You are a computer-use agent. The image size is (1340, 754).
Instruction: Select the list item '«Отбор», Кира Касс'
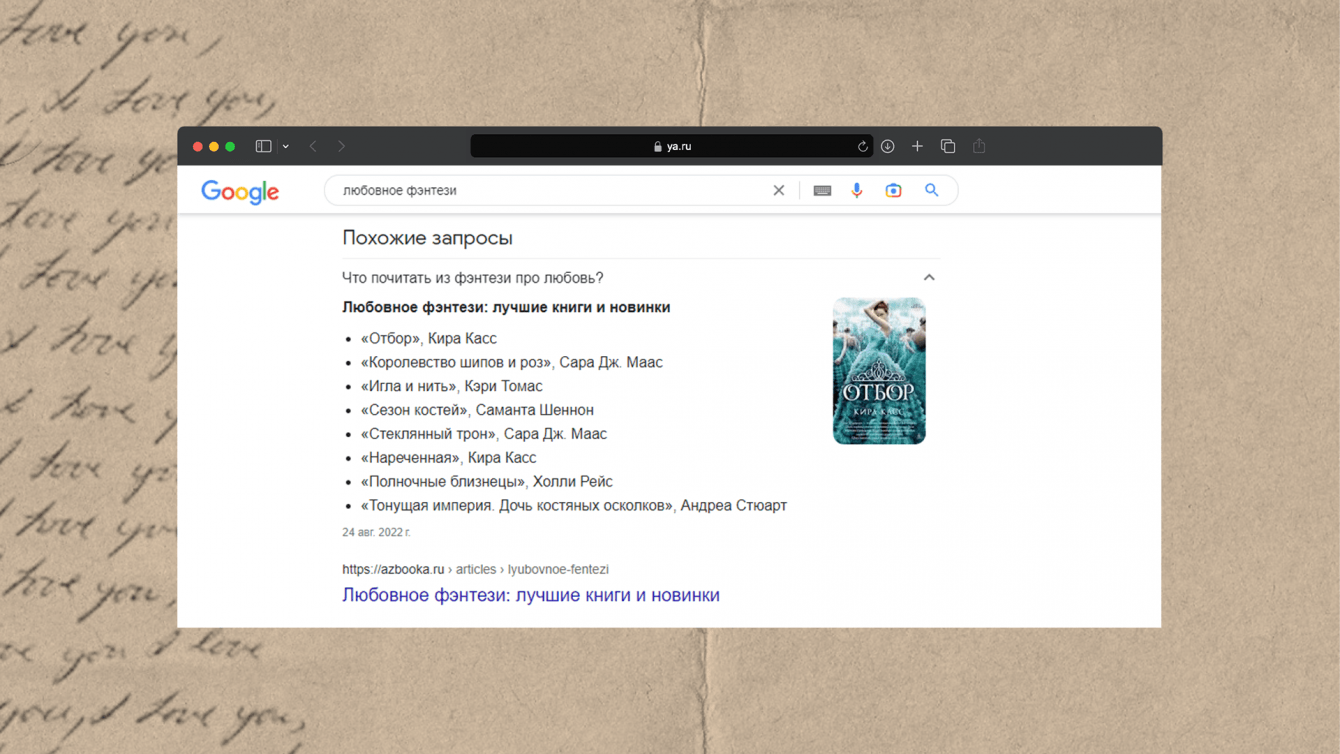pyautogui.click(x=428, y=339)
